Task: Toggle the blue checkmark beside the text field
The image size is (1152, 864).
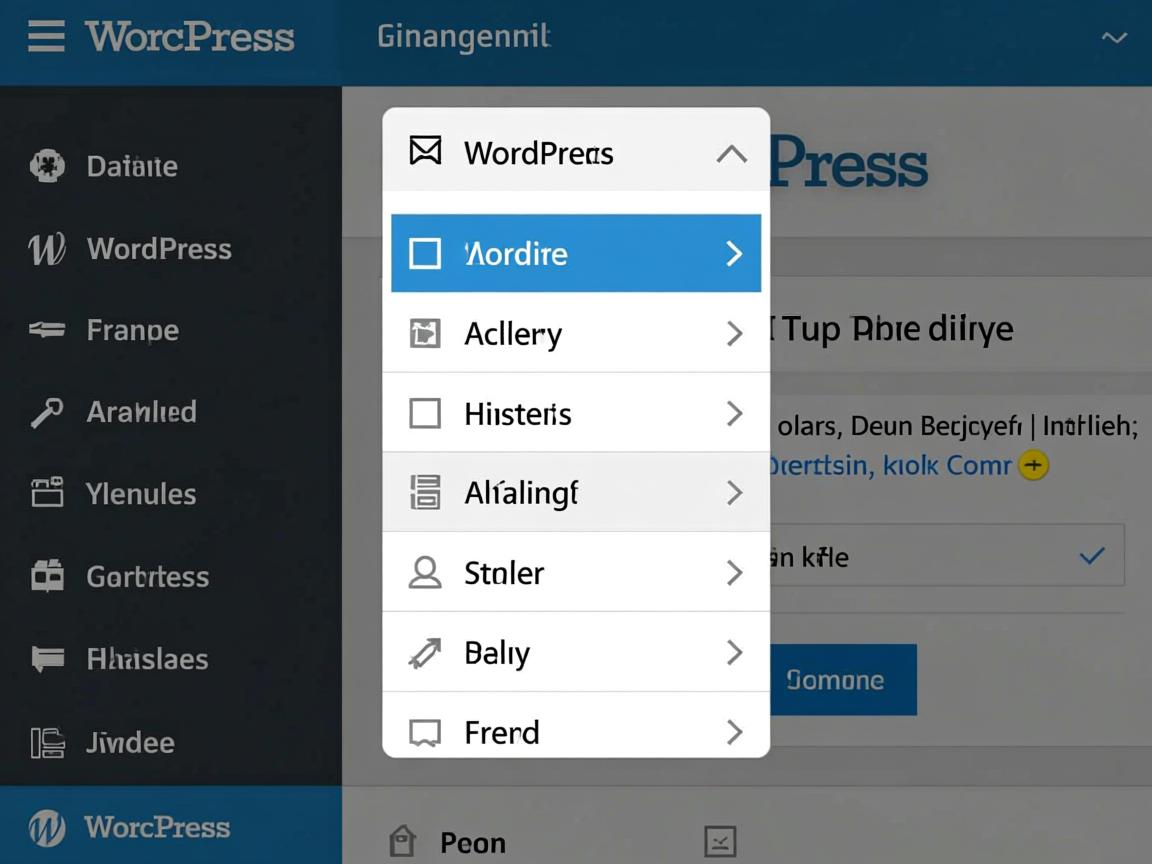Action: [1092, 556]
